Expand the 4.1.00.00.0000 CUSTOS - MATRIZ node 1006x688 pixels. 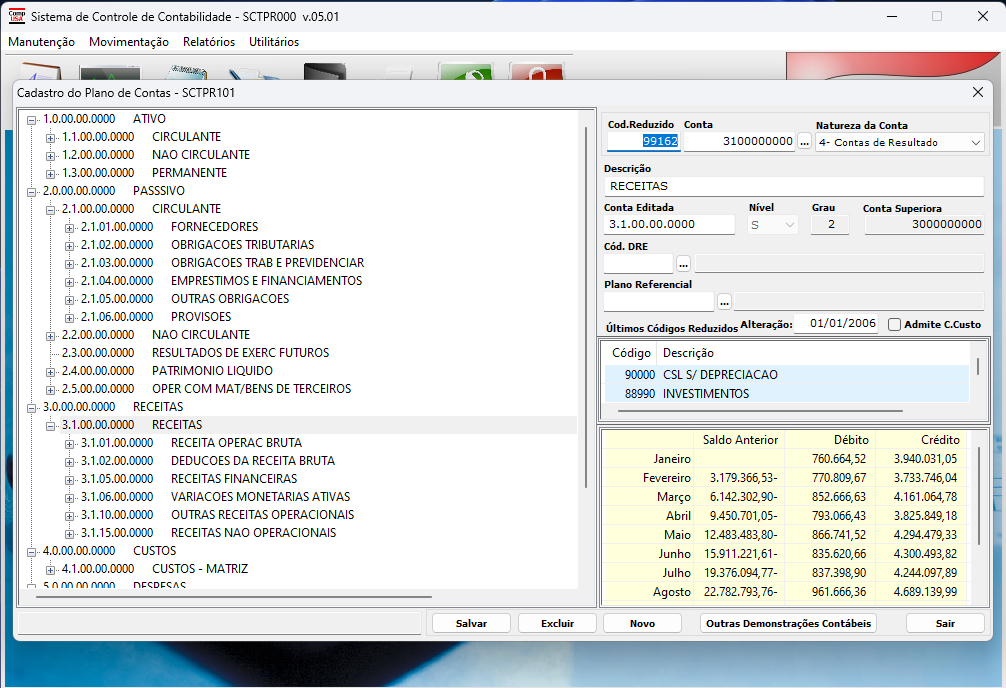coord(51,569)
